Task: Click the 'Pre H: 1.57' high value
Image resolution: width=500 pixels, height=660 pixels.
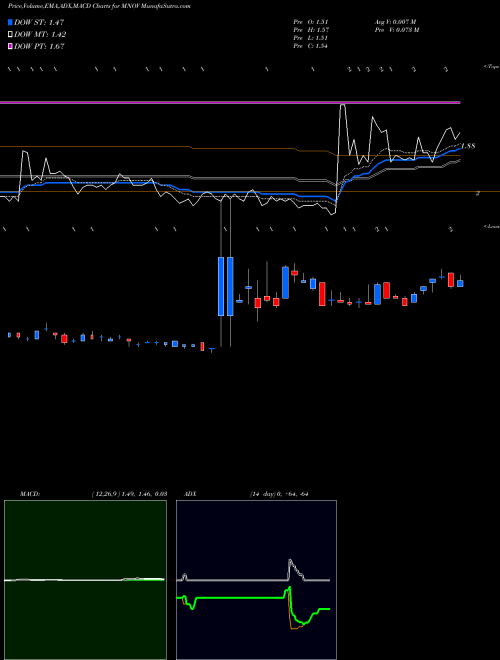Action: [x=311, y=30]
